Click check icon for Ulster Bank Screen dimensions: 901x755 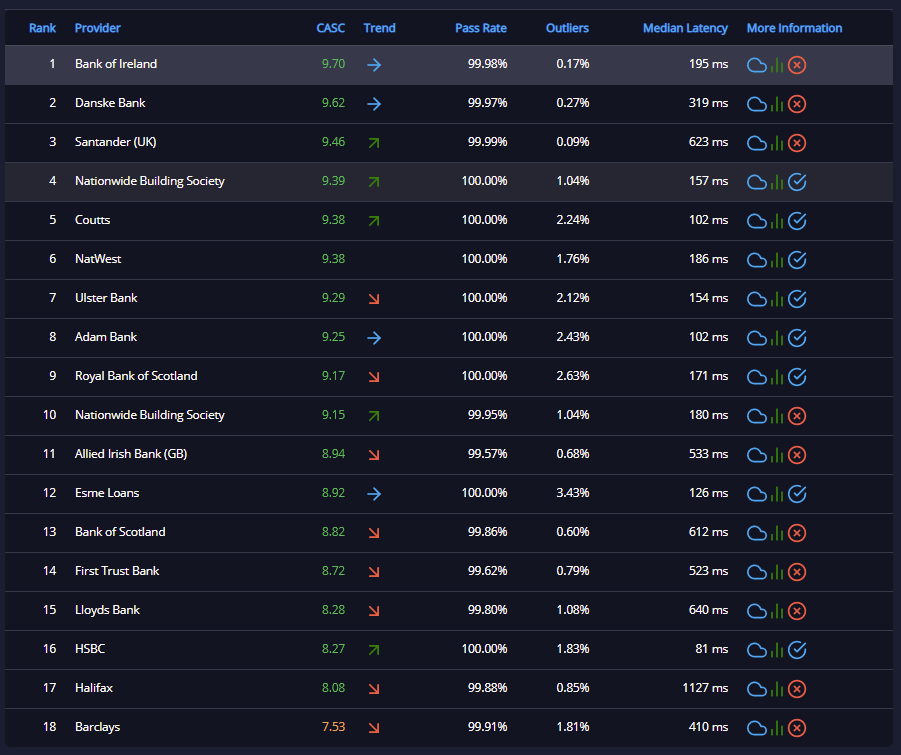coord(796,299)
